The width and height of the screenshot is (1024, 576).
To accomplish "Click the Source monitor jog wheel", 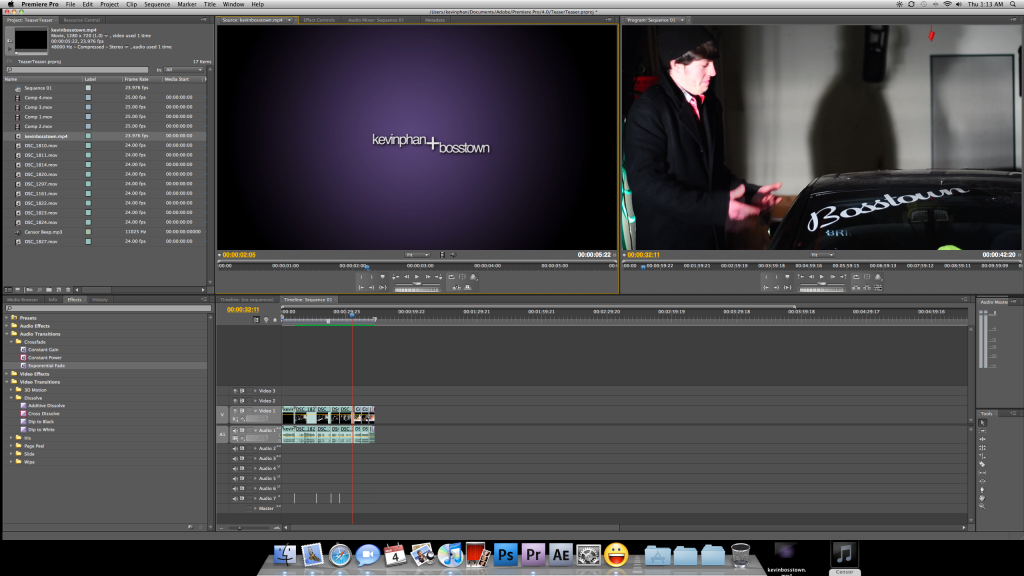I will tap(417, 291).
